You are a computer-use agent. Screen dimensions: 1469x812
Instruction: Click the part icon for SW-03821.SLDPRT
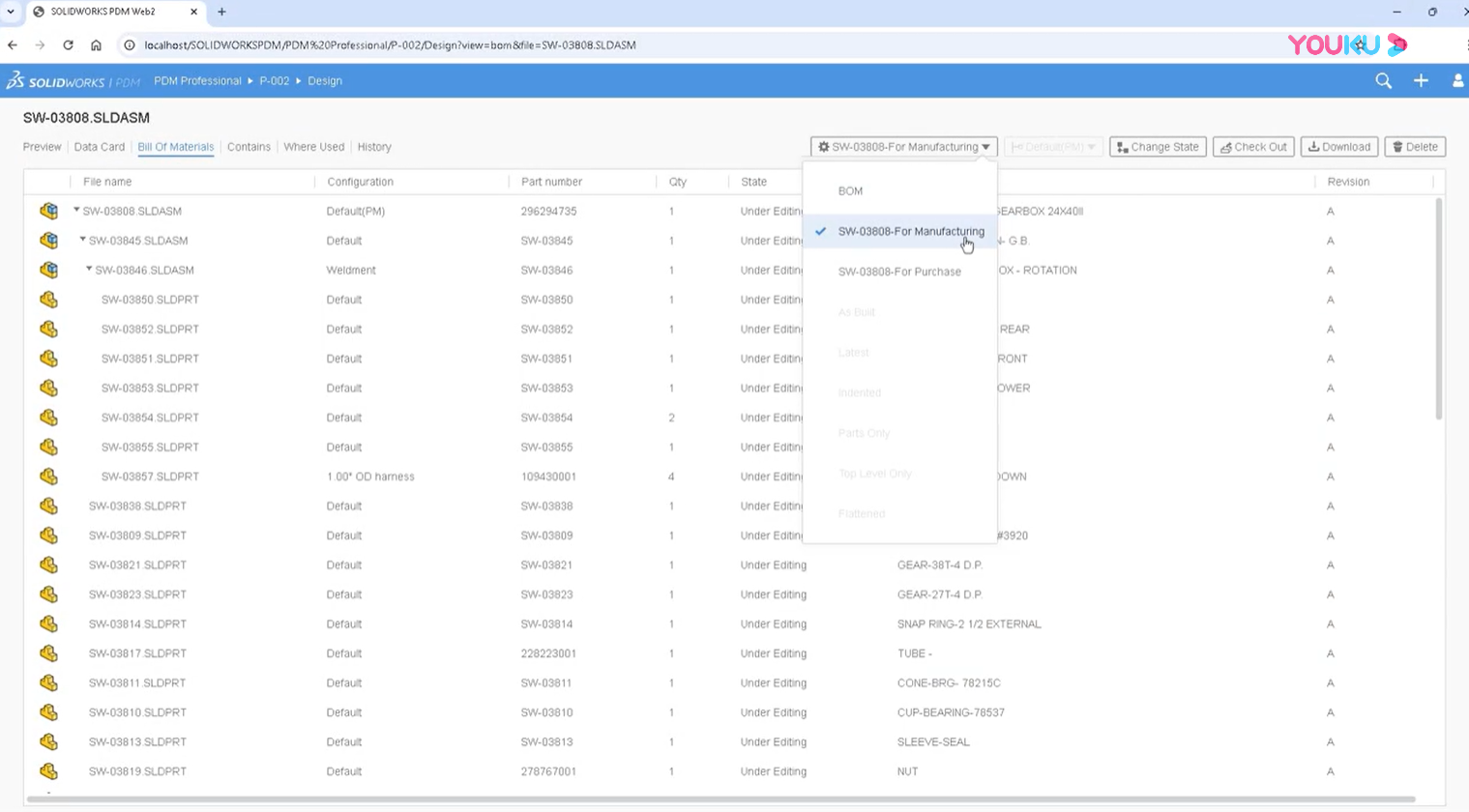click(x=49, y=565)
